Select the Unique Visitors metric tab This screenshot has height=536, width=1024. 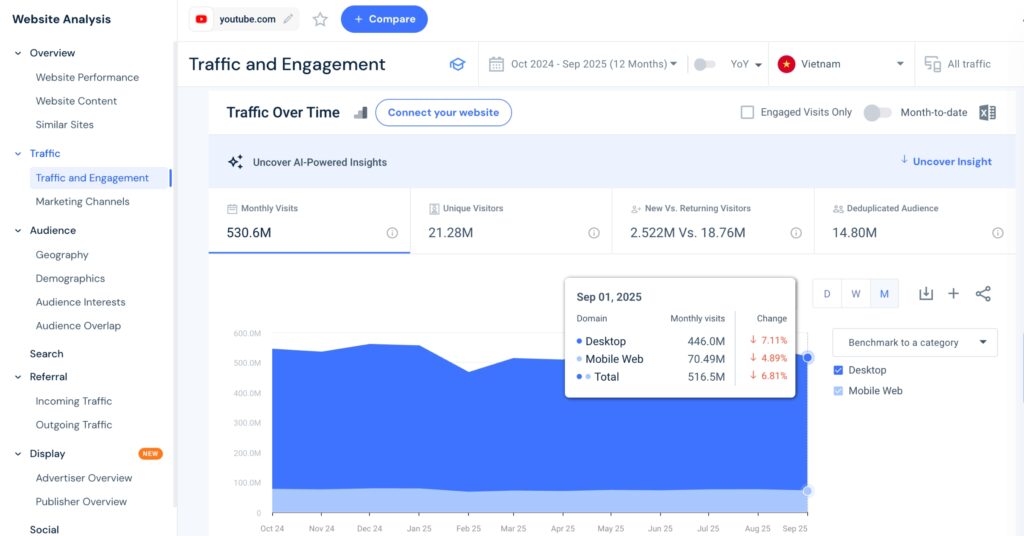(x=510, y=222)
